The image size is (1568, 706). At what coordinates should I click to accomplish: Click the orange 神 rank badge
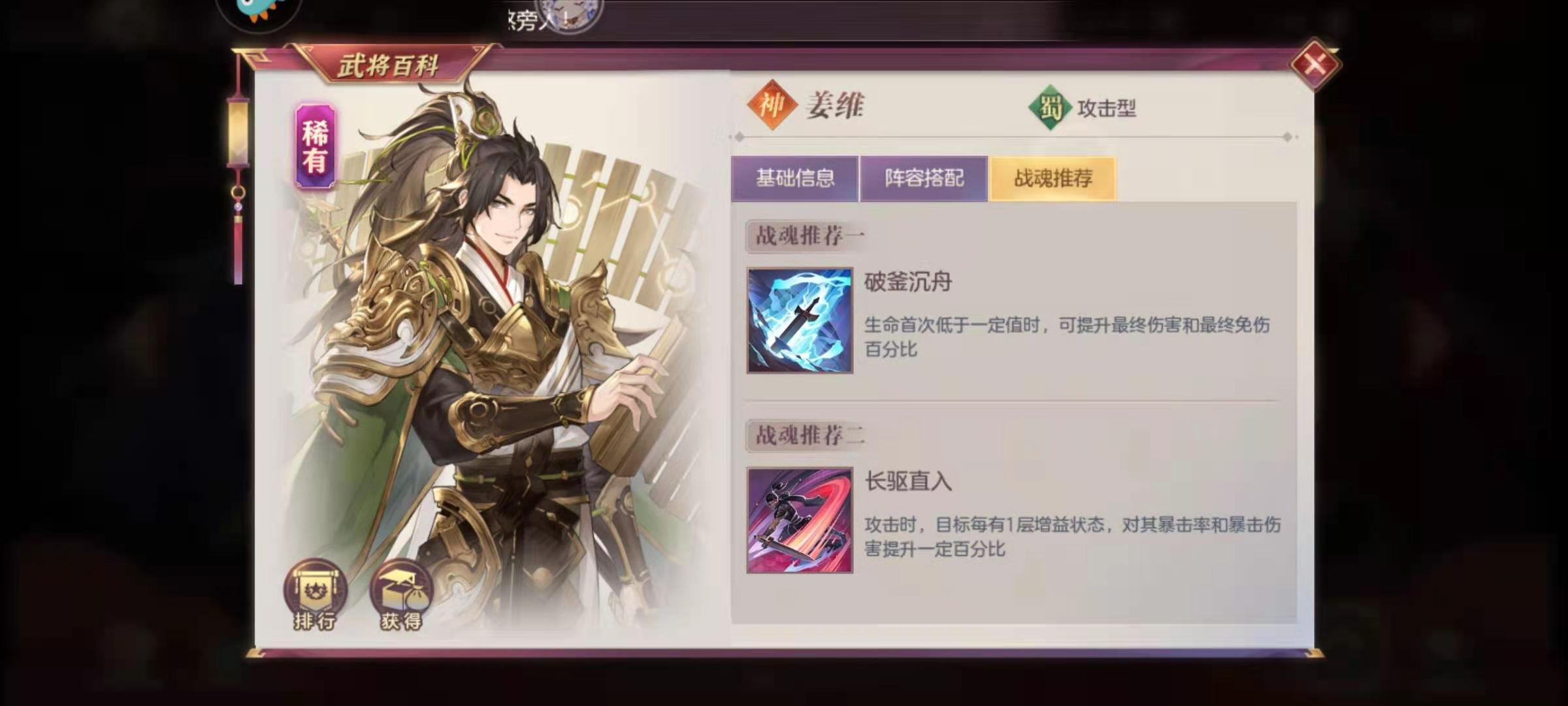(x=772, y=105)
